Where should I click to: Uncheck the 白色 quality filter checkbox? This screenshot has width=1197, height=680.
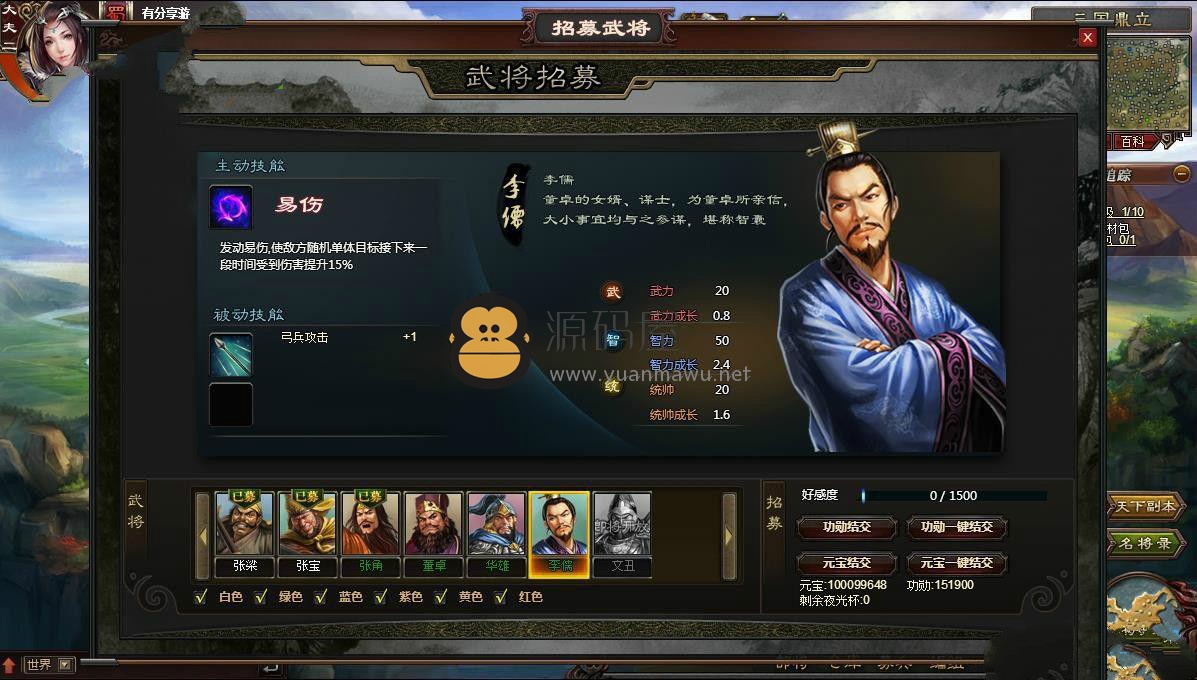(x=201, y=596)
